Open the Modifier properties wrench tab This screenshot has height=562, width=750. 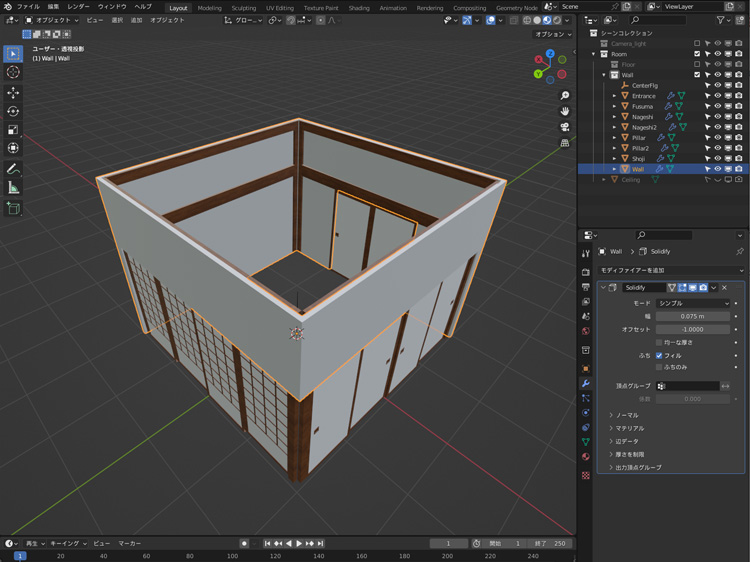586,383
